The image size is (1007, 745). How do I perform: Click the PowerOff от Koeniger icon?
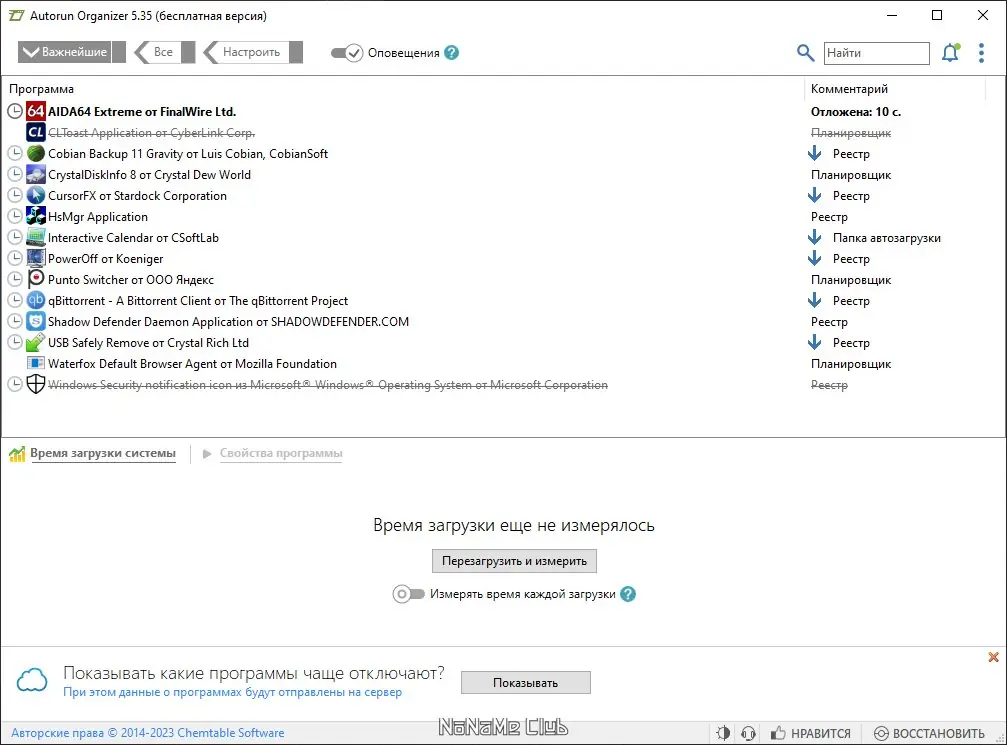[35, 258]
